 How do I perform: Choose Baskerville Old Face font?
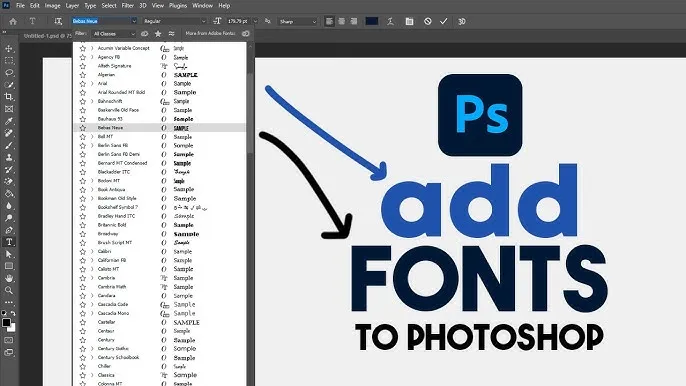coord(118,110)
